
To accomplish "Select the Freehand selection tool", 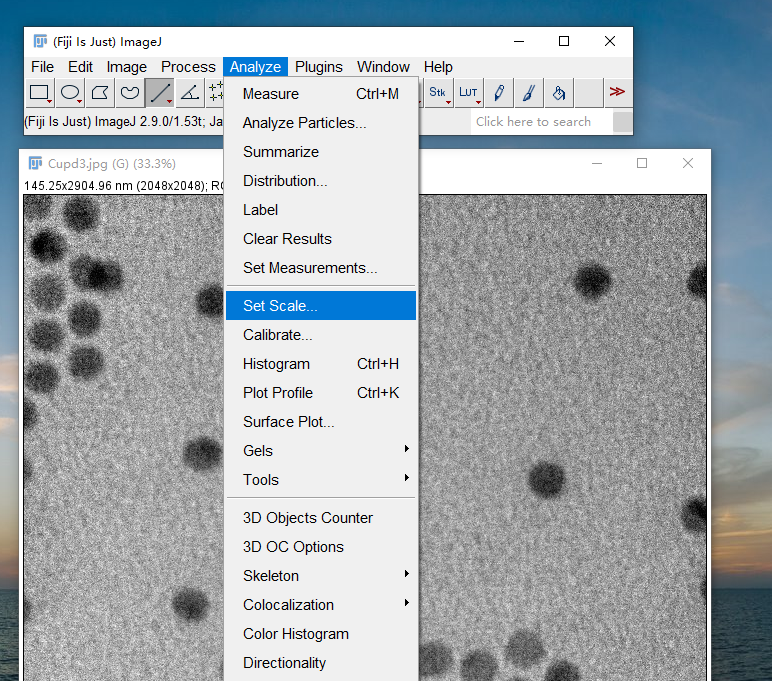I will [130, 93].
